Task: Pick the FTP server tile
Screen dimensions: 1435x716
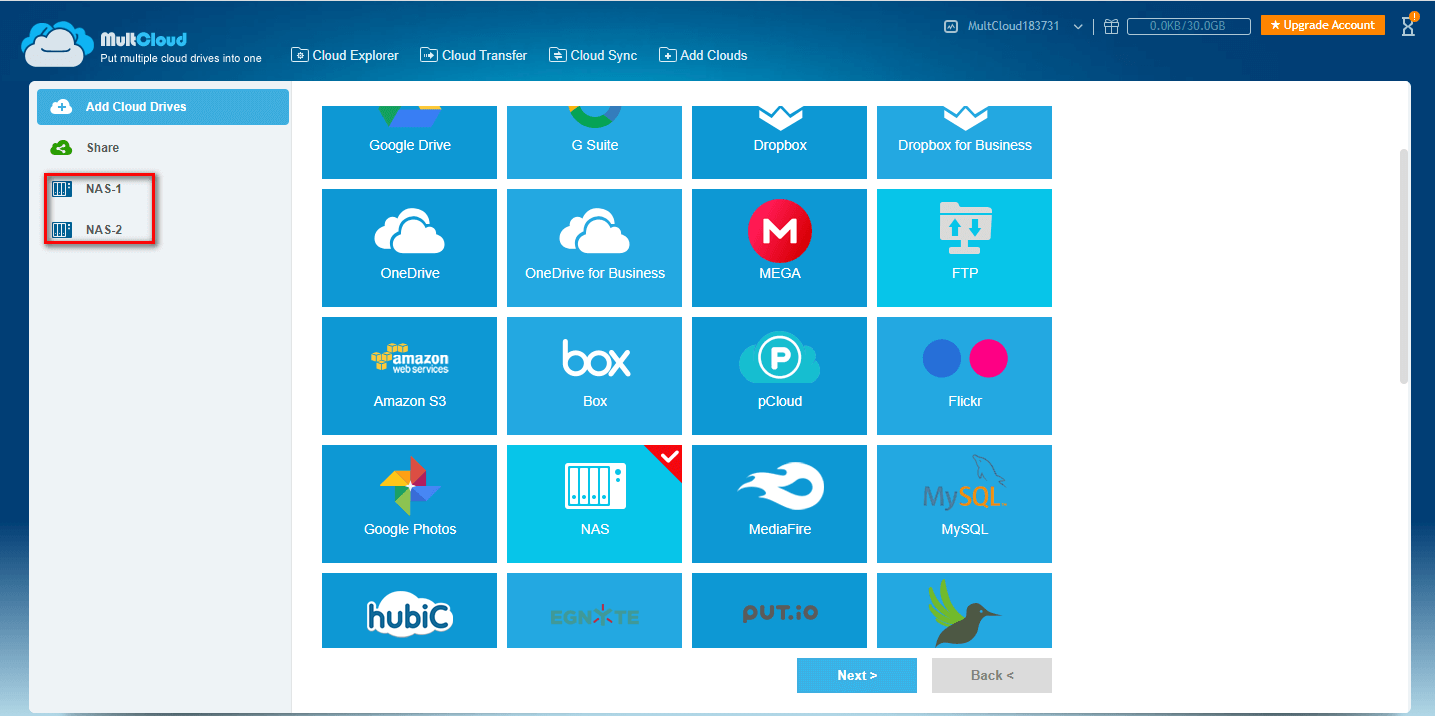Action: pos(964,248)
